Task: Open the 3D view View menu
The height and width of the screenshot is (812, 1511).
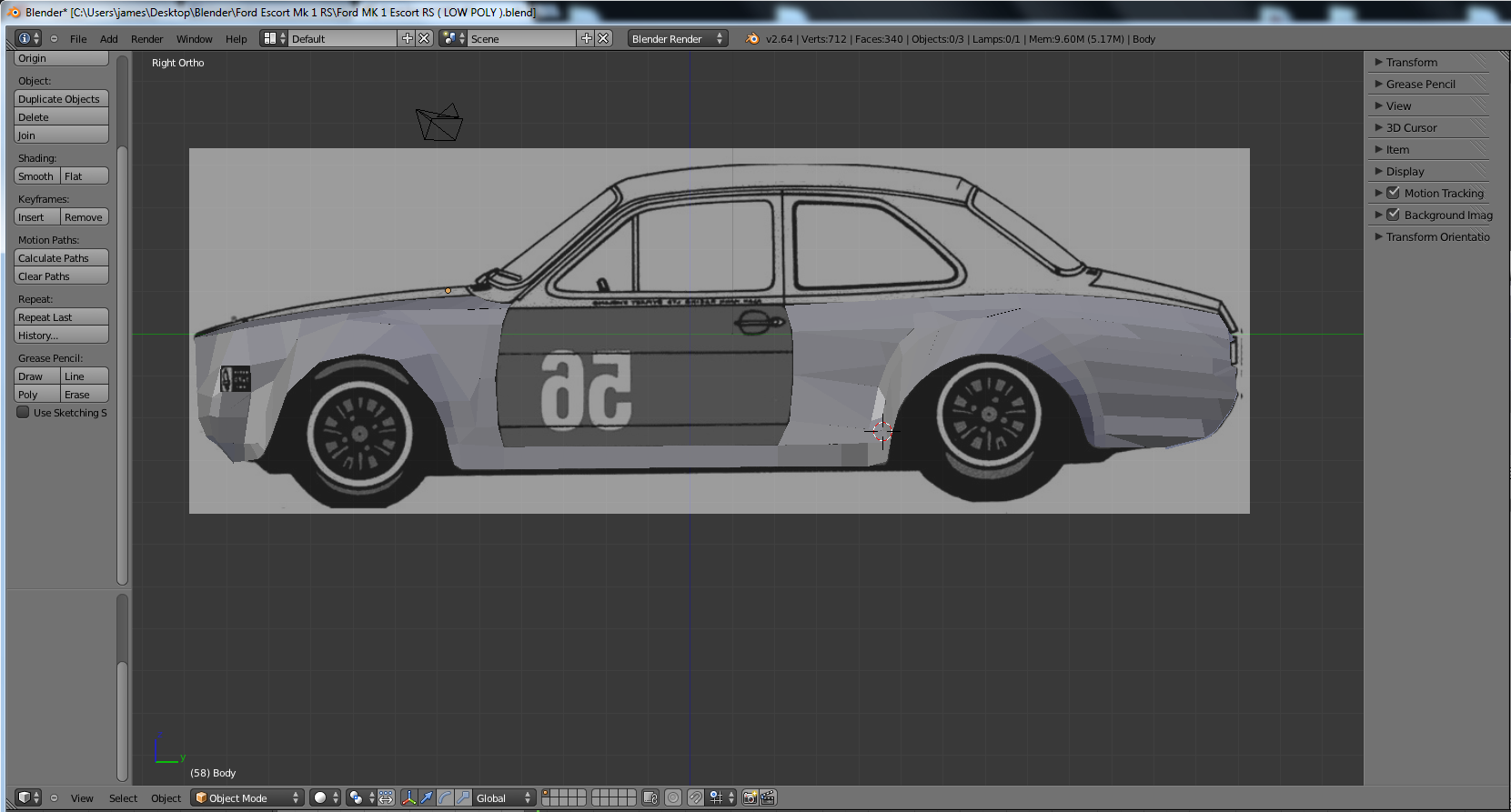Action: click(x=82, y=797)
